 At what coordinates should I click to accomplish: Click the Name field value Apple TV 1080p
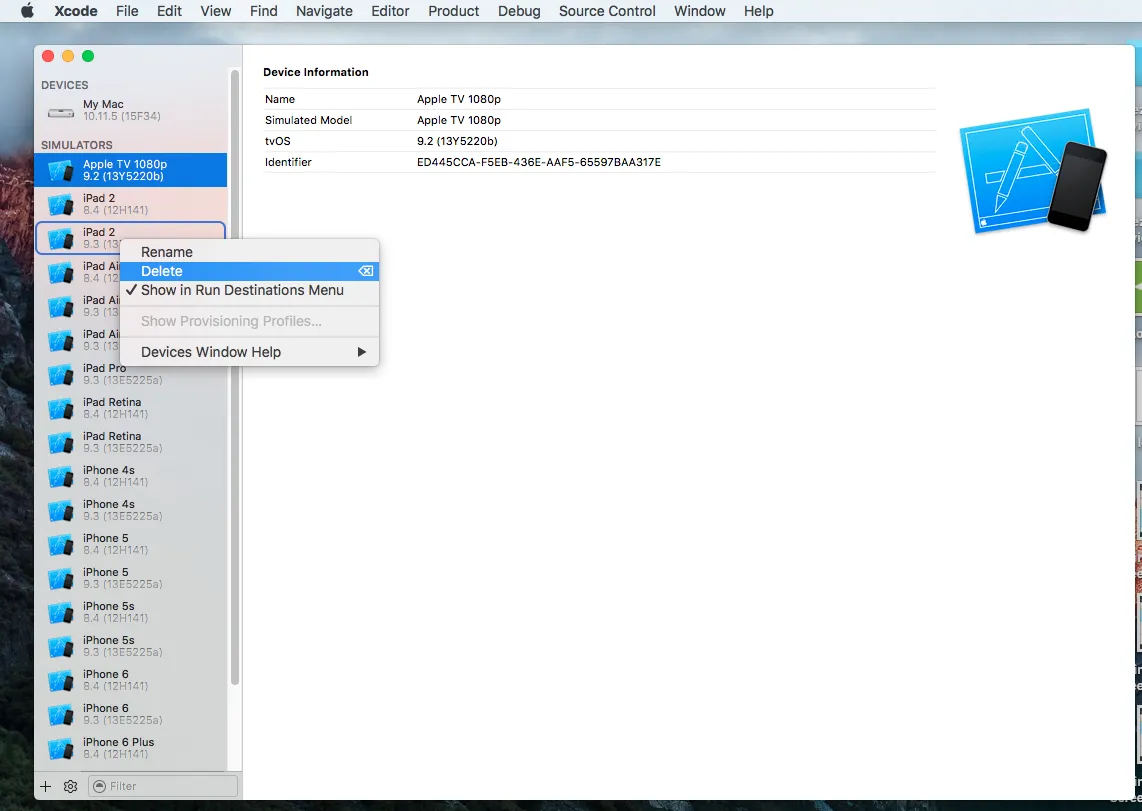[459, 99]
